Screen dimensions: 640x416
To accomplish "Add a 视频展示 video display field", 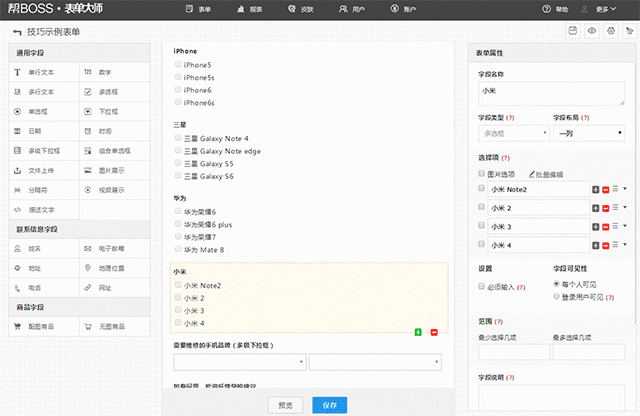I will (115, 190).
